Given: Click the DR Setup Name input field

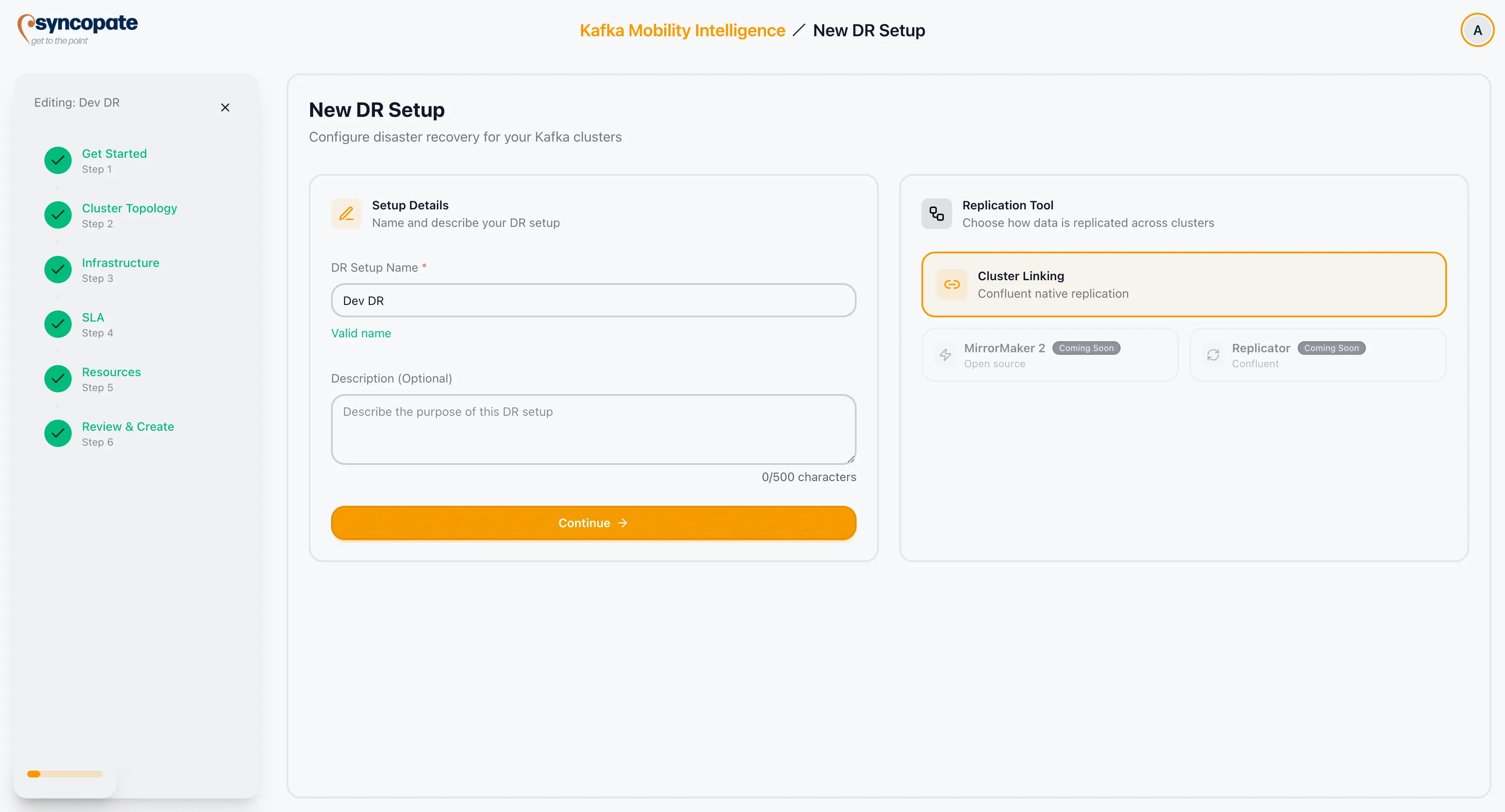Looking at the screenshot, I should click(x=593, y=300).
